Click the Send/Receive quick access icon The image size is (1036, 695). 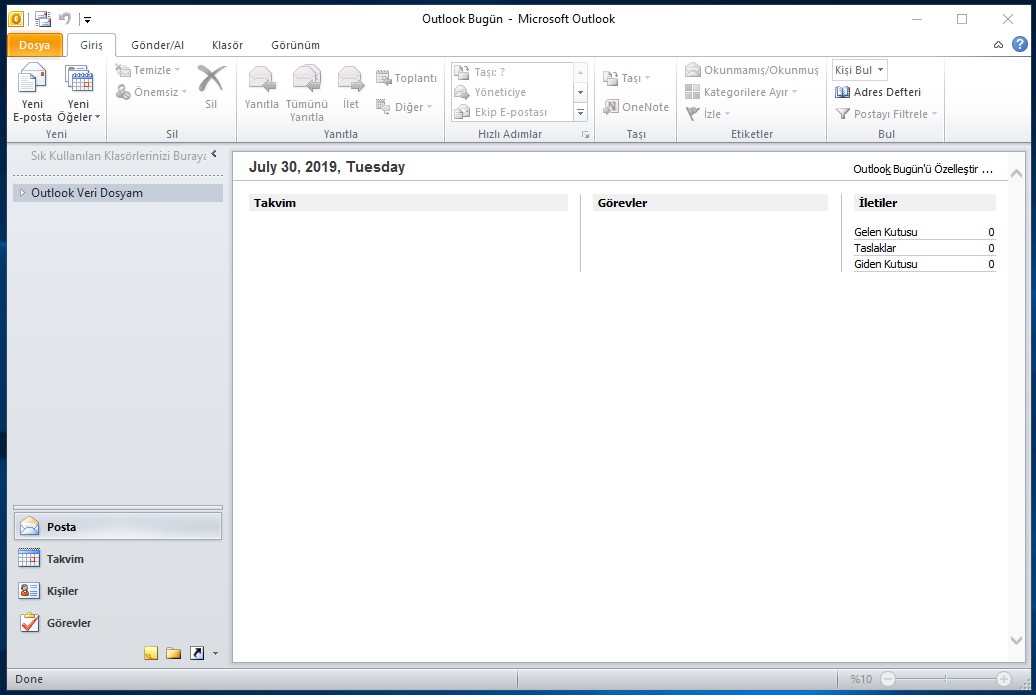point(42,18)
